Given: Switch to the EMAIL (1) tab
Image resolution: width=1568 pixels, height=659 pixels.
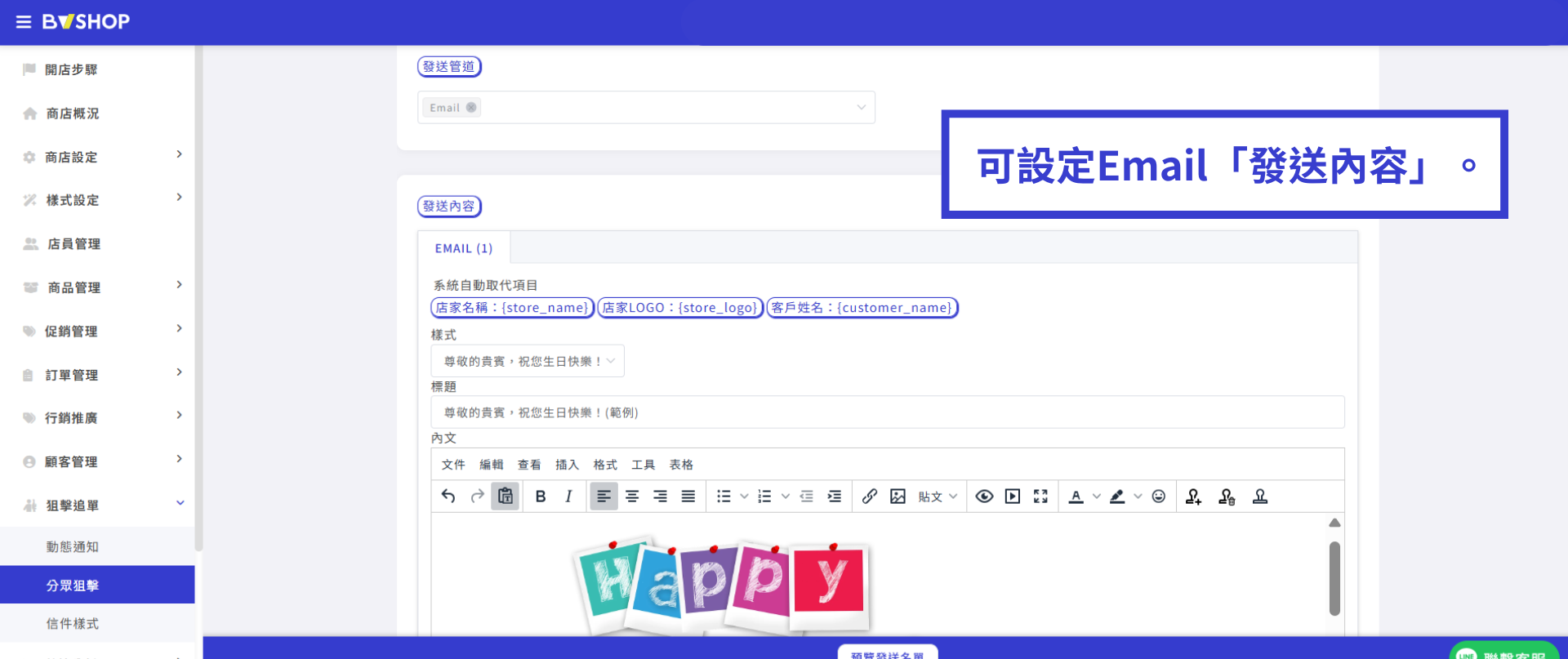Looking at the screenshot, I should 464,248.
